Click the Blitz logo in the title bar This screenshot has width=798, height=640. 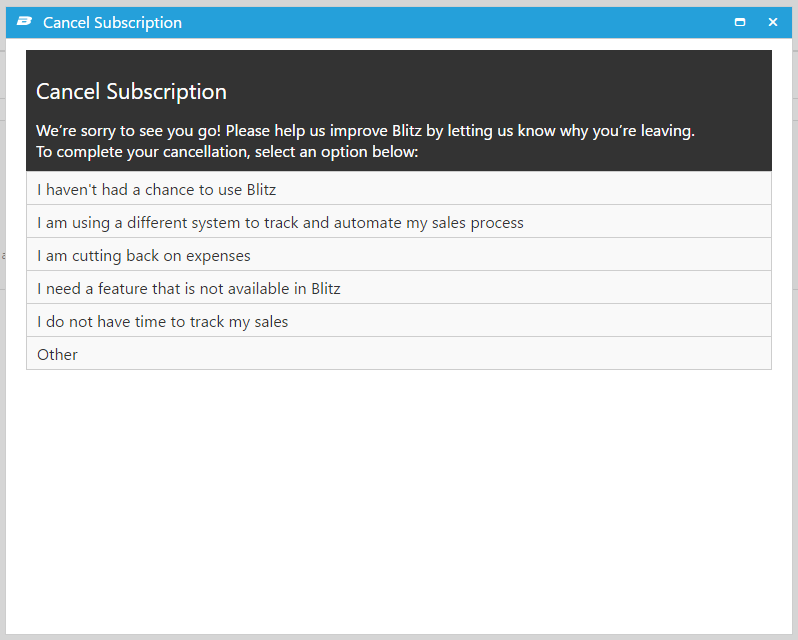tap(24, 22)
